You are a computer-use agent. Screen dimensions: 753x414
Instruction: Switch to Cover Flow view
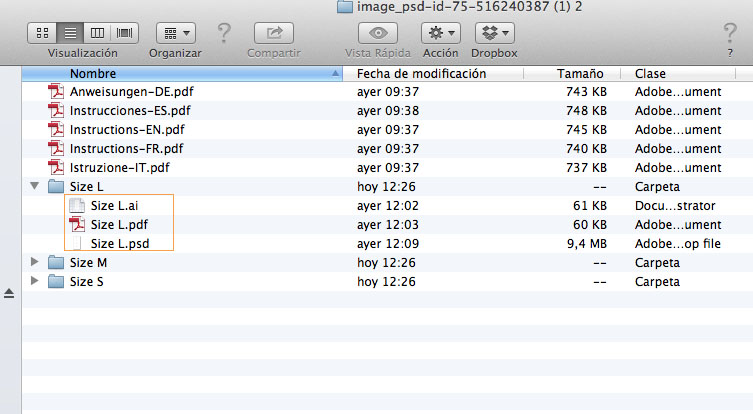(x=125, y=33)
